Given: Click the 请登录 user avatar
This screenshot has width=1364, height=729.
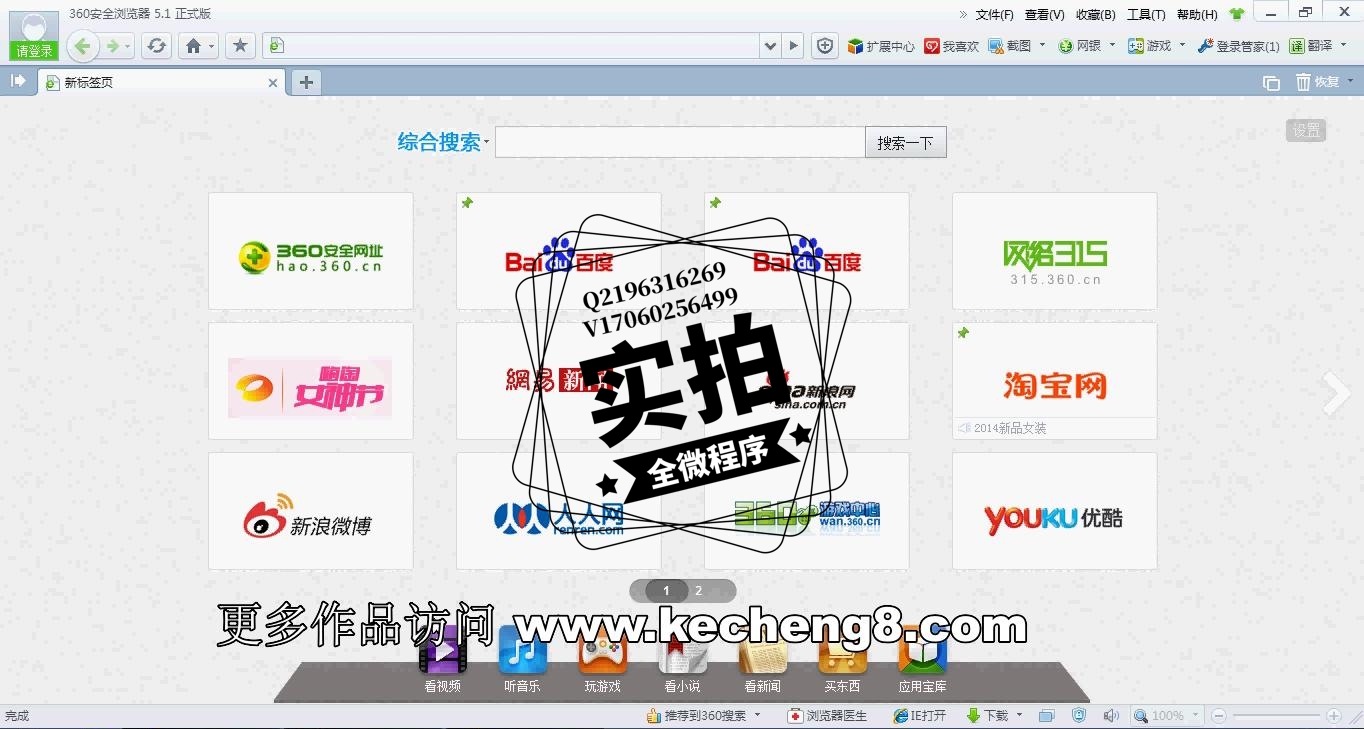Looking at the screenshot, I should point(34,35).
